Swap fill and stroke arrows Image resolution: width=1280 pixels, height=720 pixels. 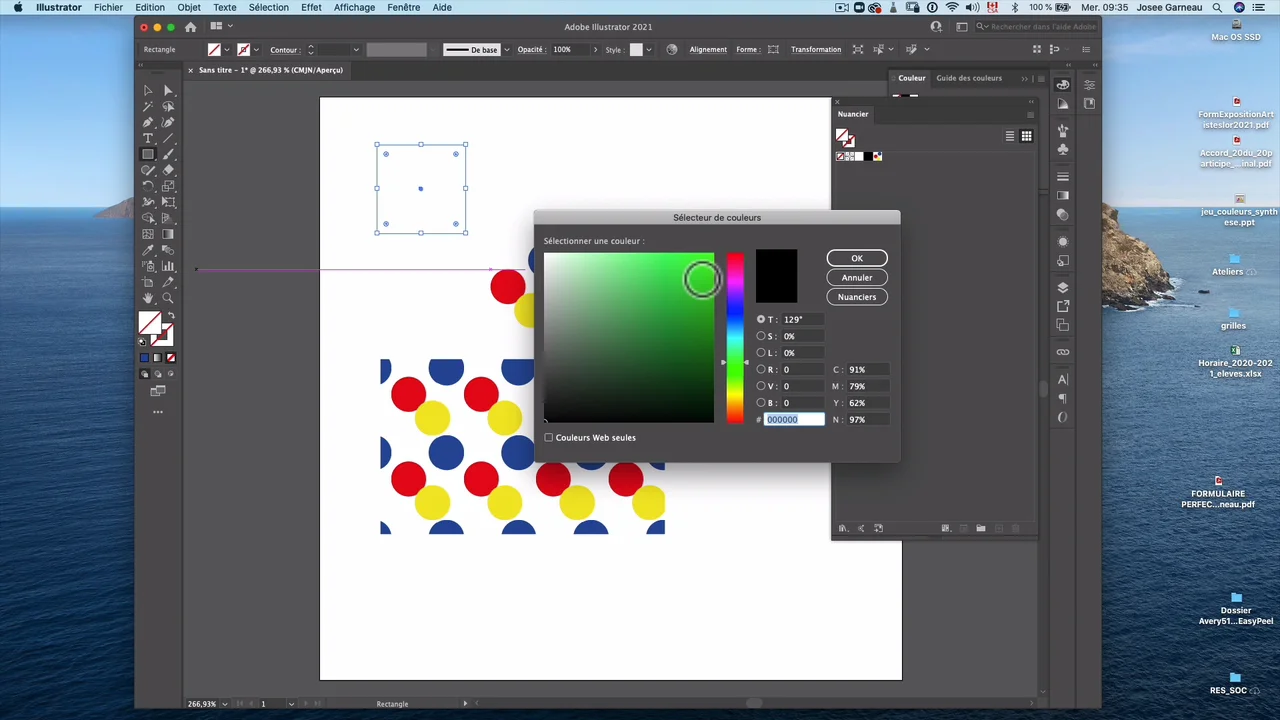click(x=171, y=317)
